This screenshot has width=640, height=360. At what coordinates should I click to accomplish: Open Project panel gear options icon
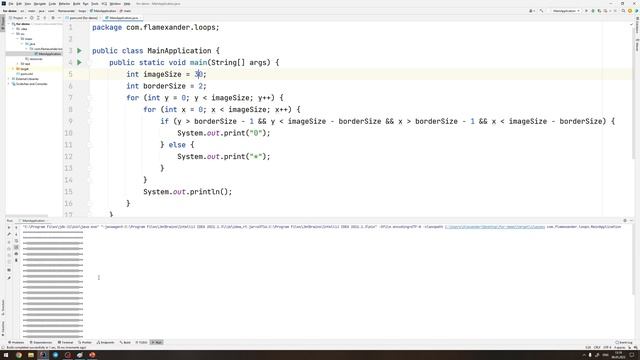click(x=53, y=18)
